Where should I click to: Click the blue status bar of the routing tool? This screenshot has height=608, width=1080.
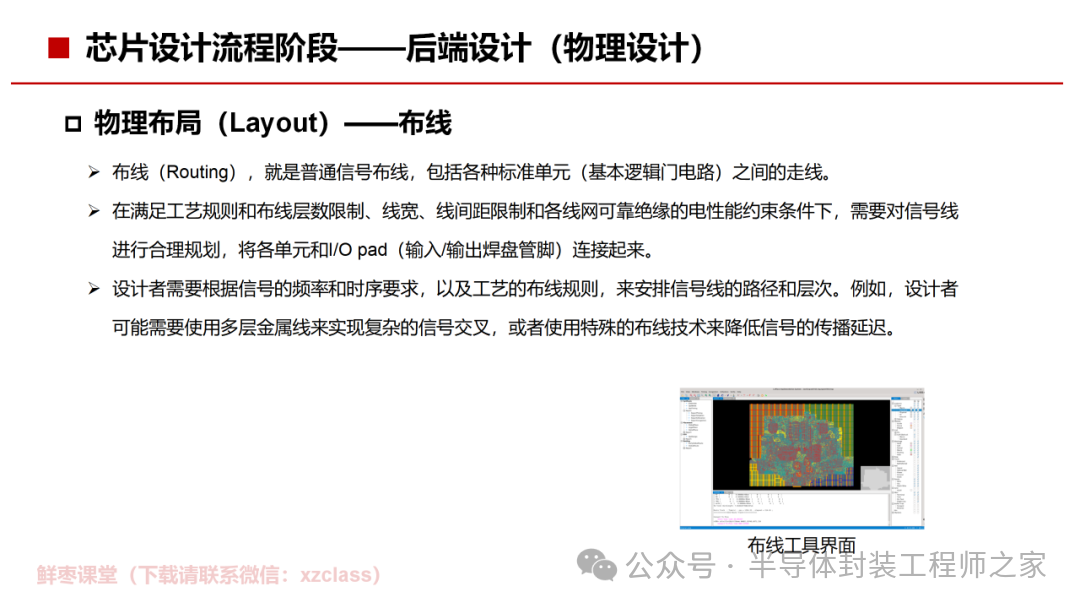(x=801, y=527)
